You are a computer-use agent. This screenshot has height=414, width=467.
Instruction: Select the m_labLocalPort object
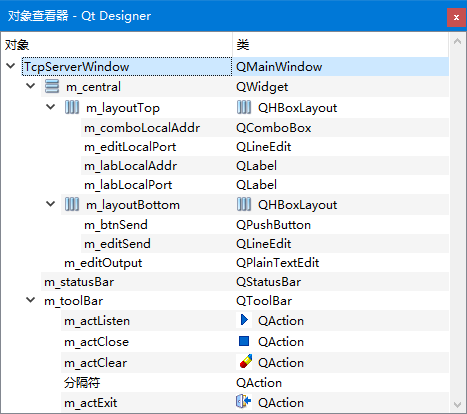point(128,185)
